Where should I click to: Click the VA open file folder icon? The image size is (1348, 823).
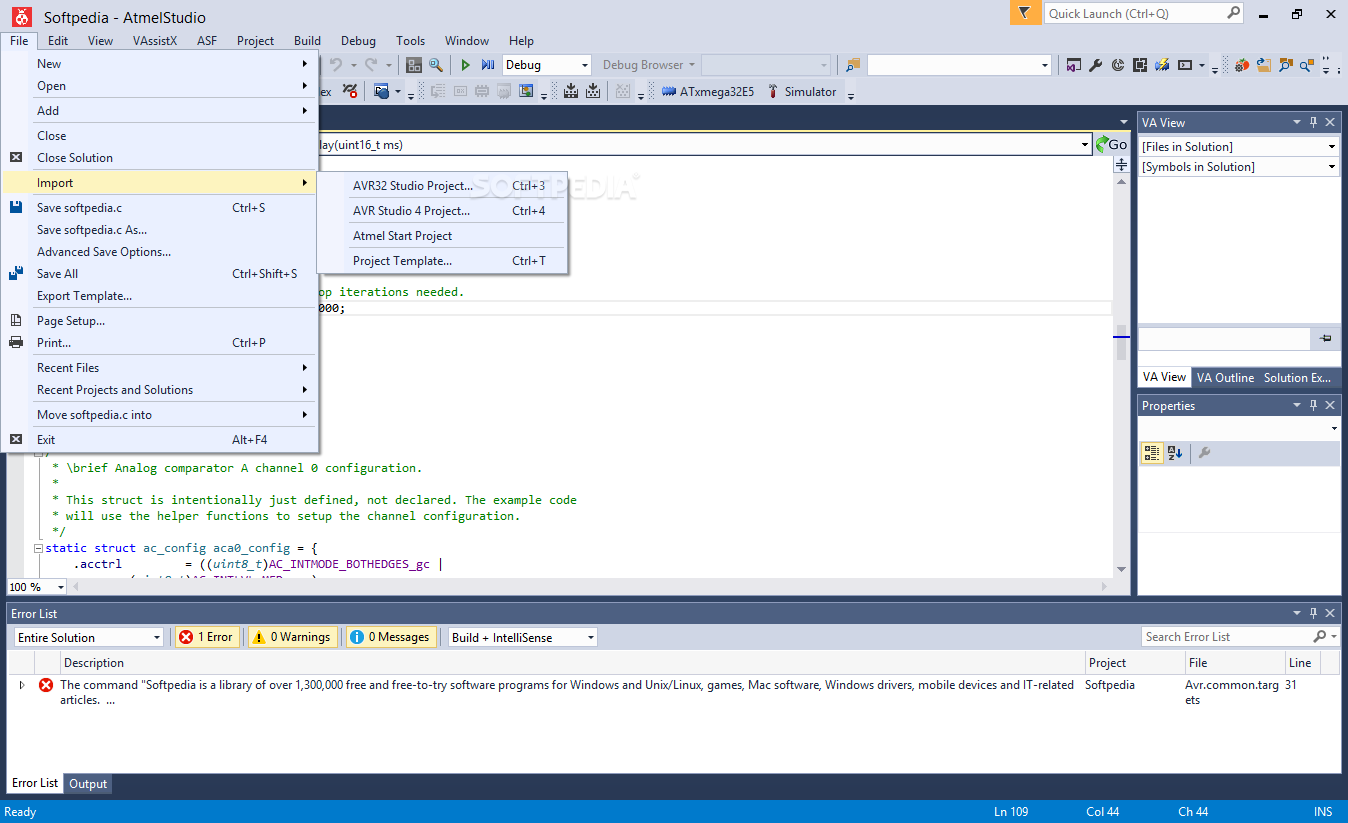[x=1264, y=65]
